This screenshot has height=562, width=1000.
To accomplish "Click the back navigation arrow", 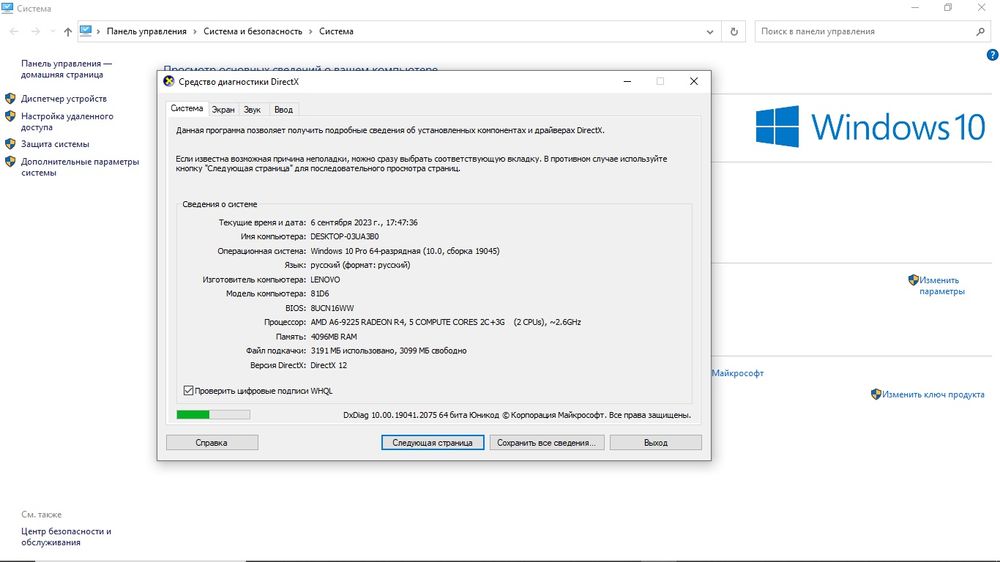I will pos(14,31).
